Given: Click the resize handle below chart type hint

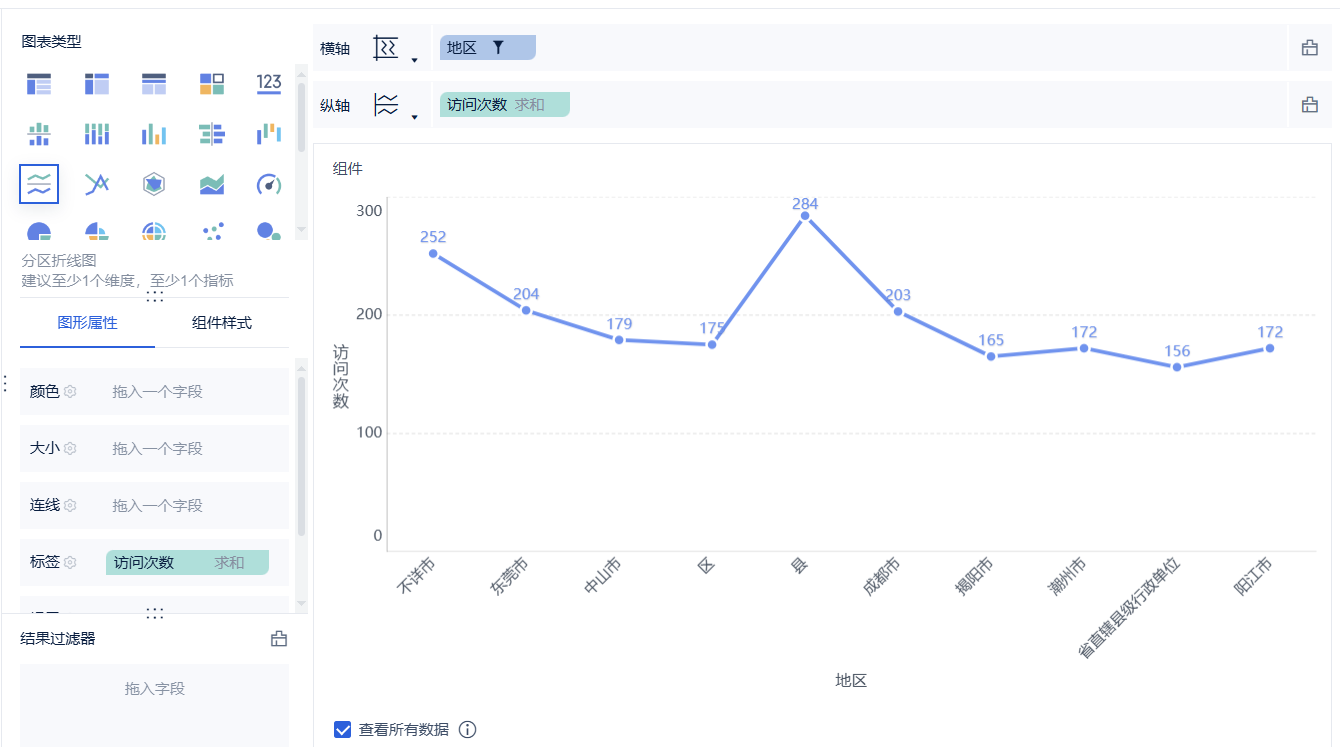Looking at the screenshot, I should tap(155, 297).
